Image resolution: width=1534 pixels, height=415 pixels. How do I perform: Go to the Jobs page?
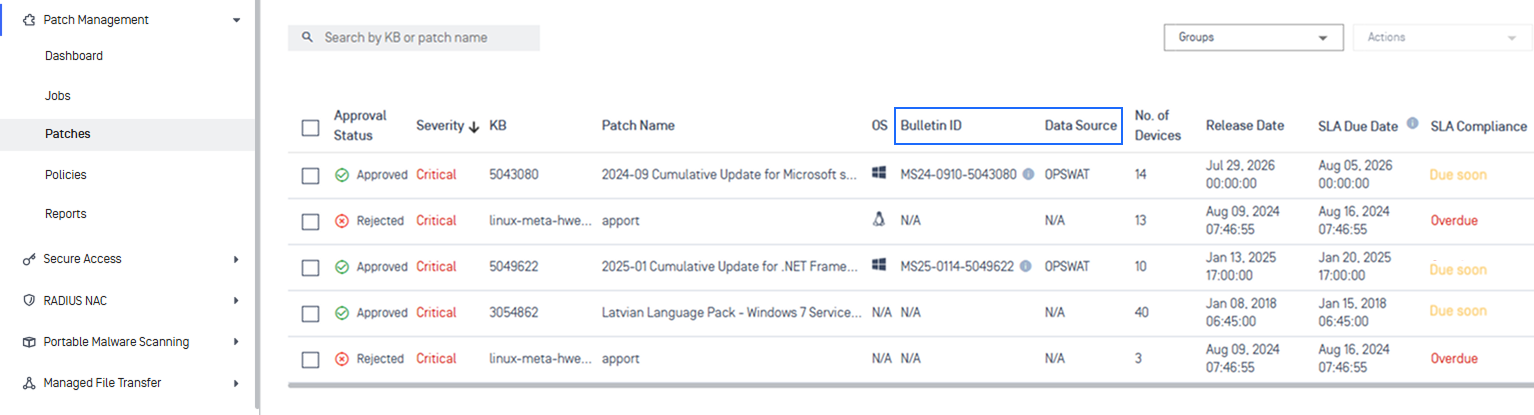tap(58, 96)
